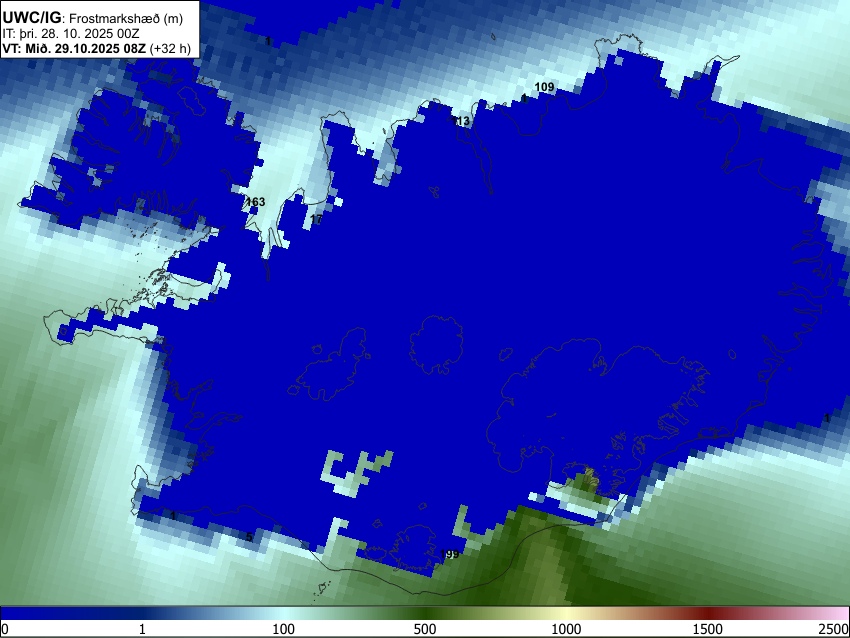Click the '17' value label on the map
The height and width of the screenshot is (638, 850).
(316, 219)
